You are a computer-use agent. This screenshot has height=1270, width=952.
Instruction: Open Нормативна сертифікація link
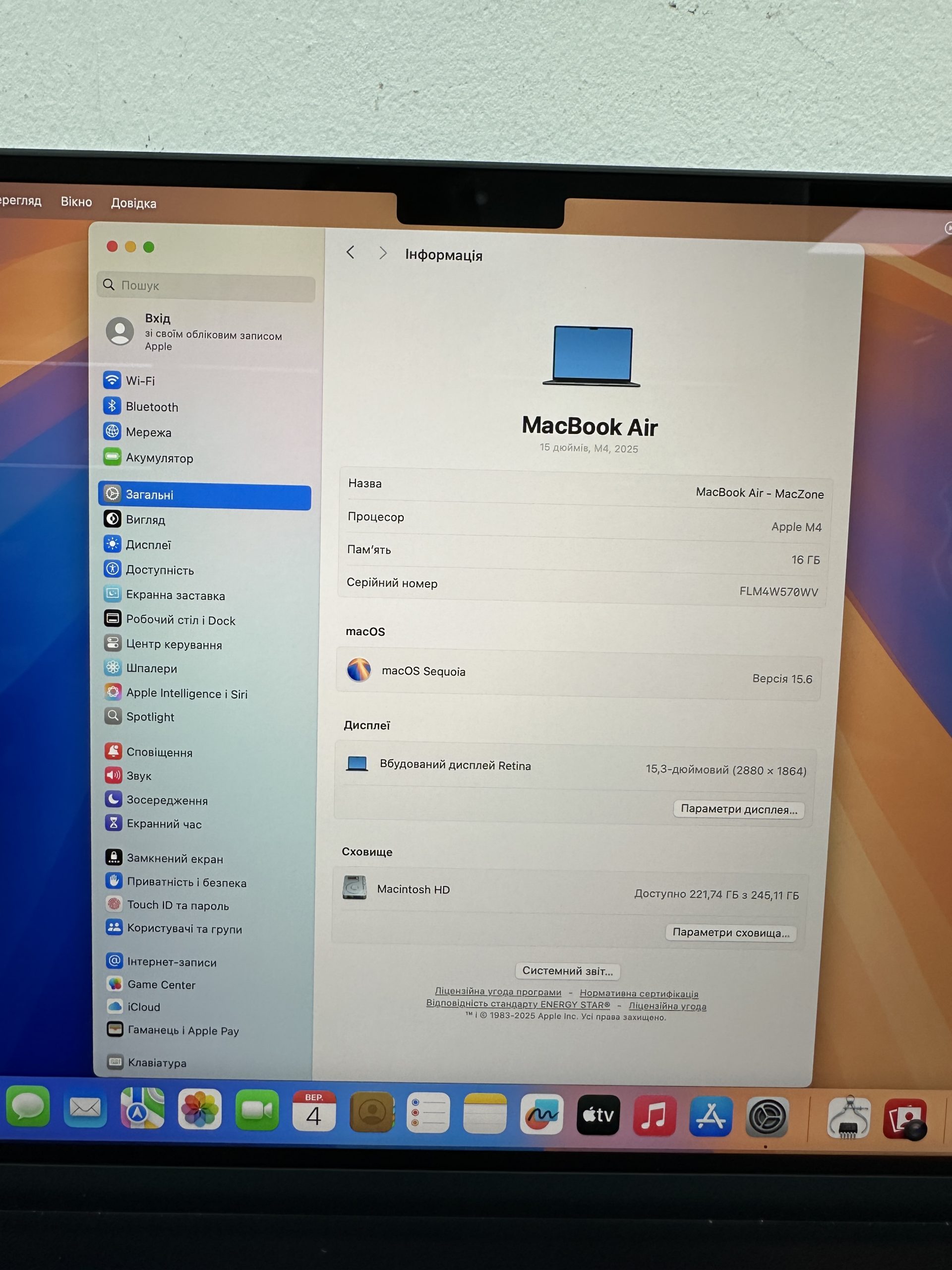[x=639, y=993]
